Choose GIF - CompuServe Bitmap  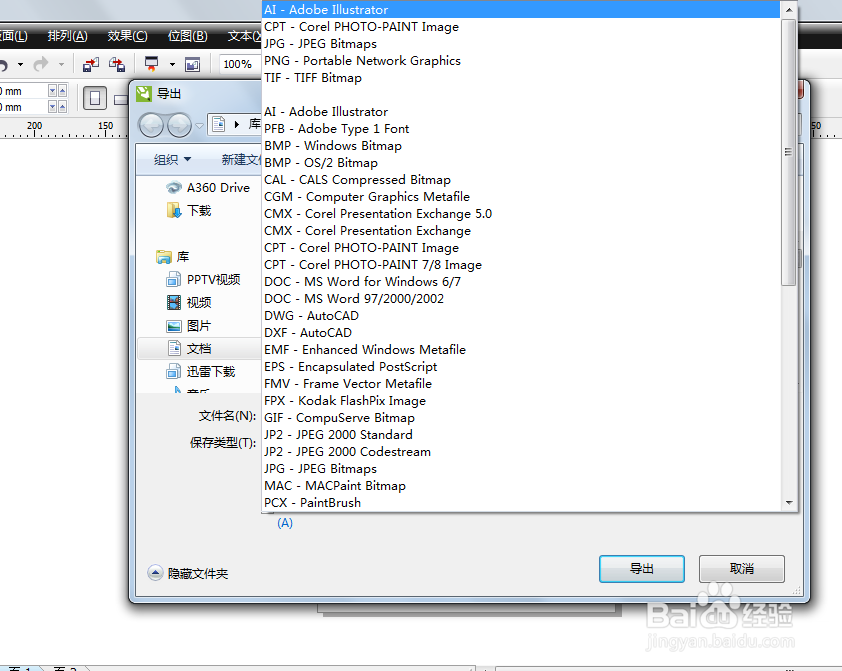520,418
